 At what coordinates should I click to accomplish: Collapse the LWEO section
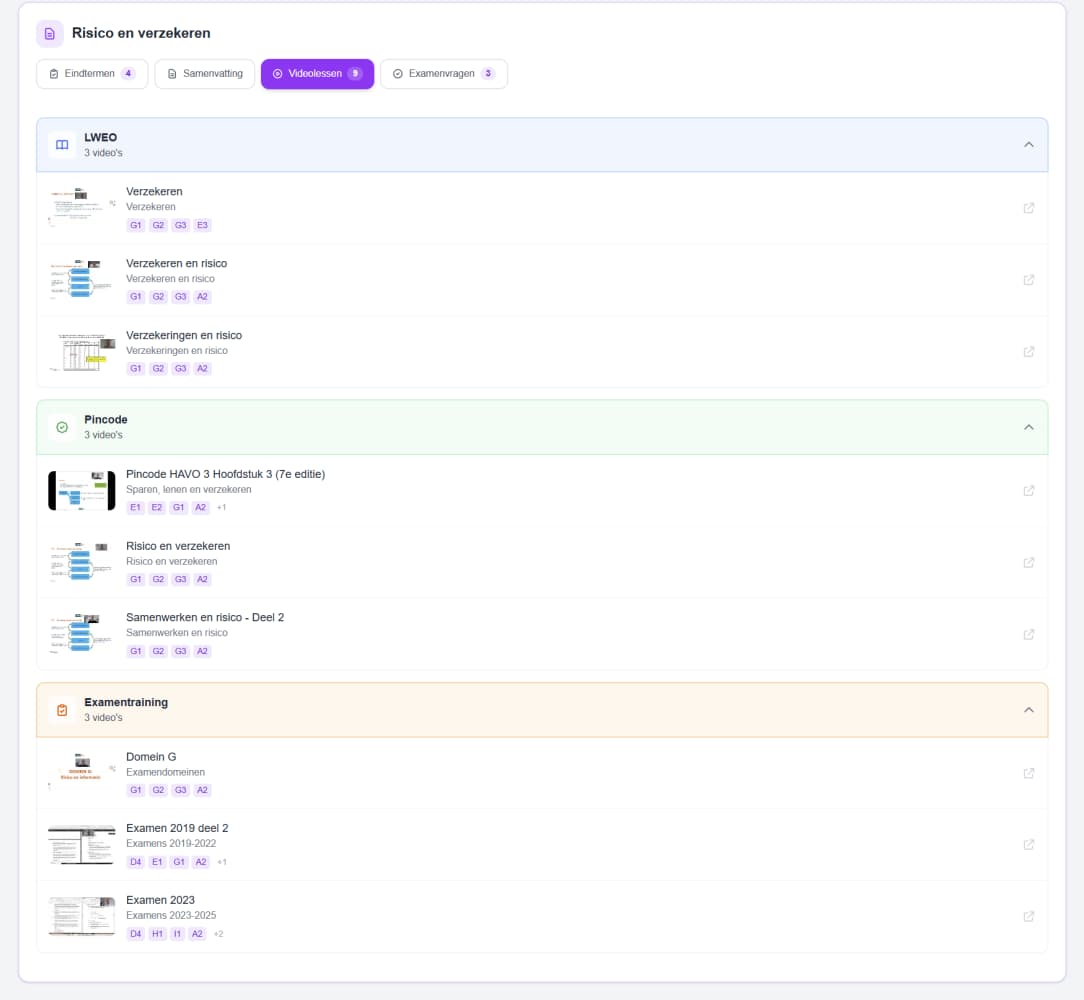(1029, 145)
